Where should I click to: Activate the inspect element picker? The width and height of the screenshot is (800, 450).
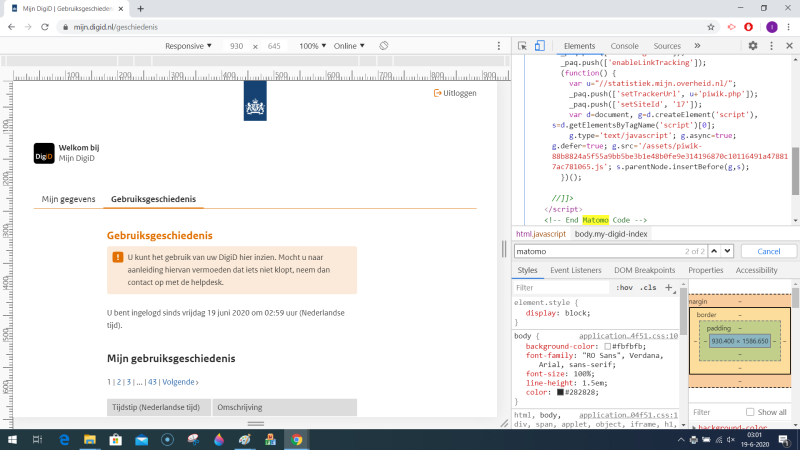(523, 46)
